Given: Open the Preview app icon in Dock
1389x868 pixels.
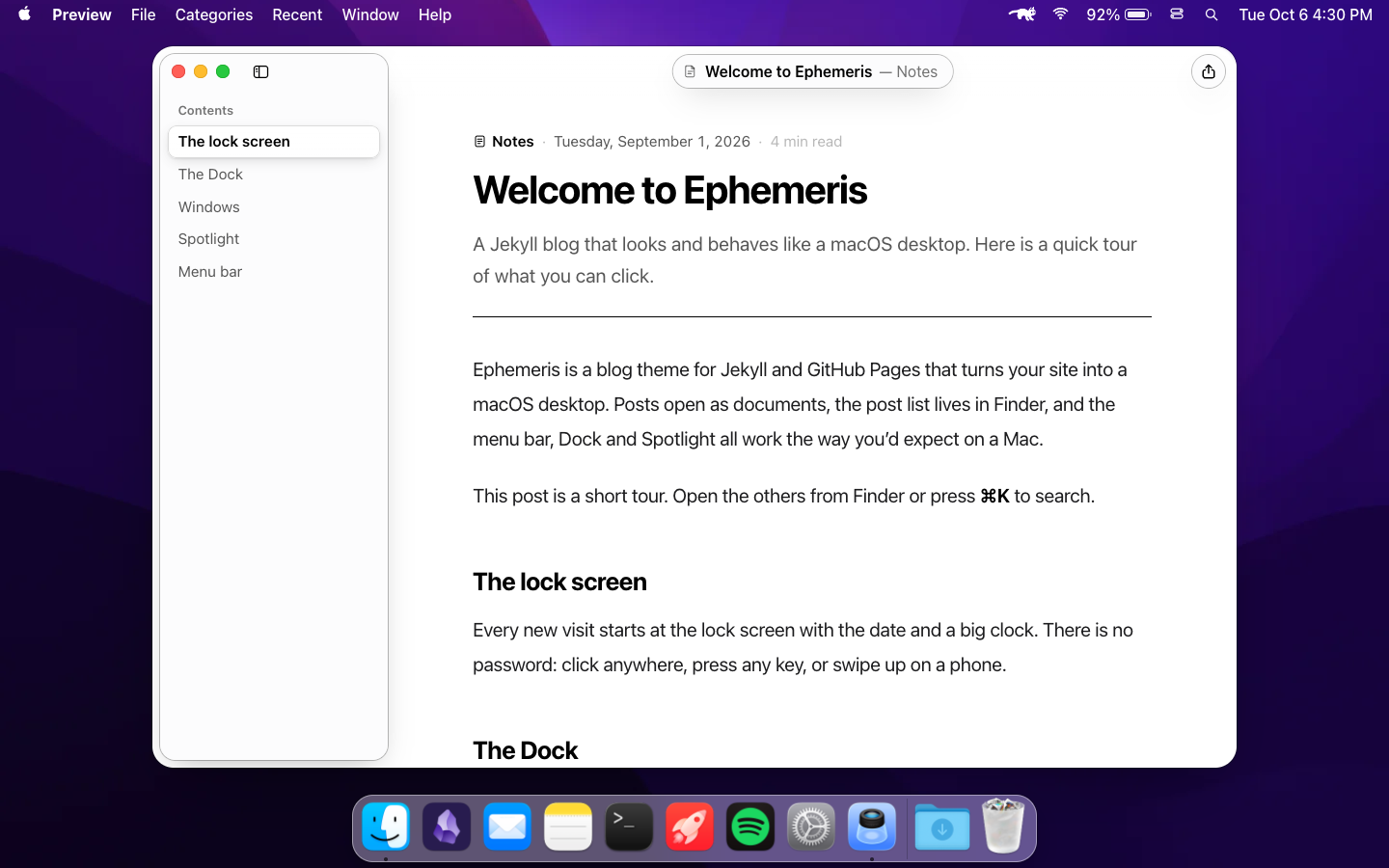Looking at the screenshot, I should [x=872, y=827].
